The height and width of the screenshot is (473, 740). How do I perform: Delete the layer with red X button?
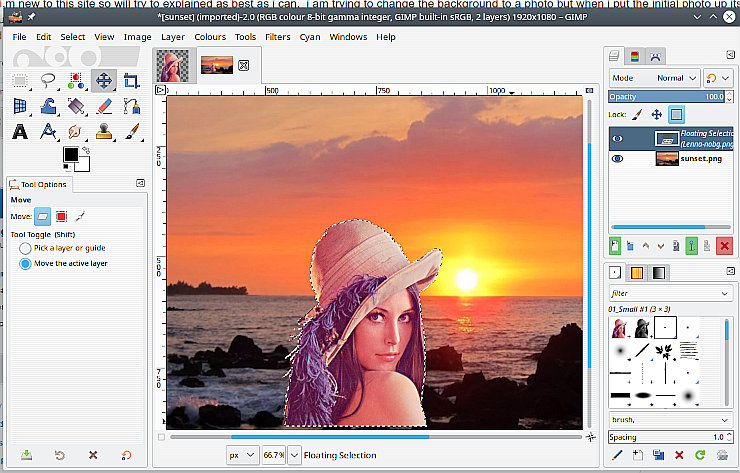coord(724,245)
